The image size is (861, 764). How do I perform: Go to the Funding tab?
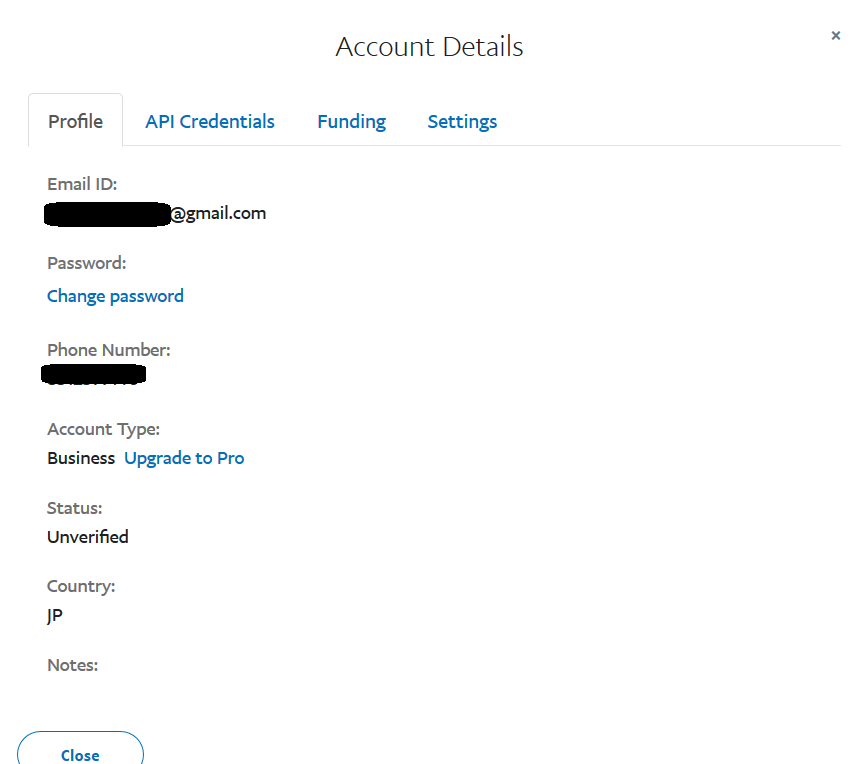point(351,121)
